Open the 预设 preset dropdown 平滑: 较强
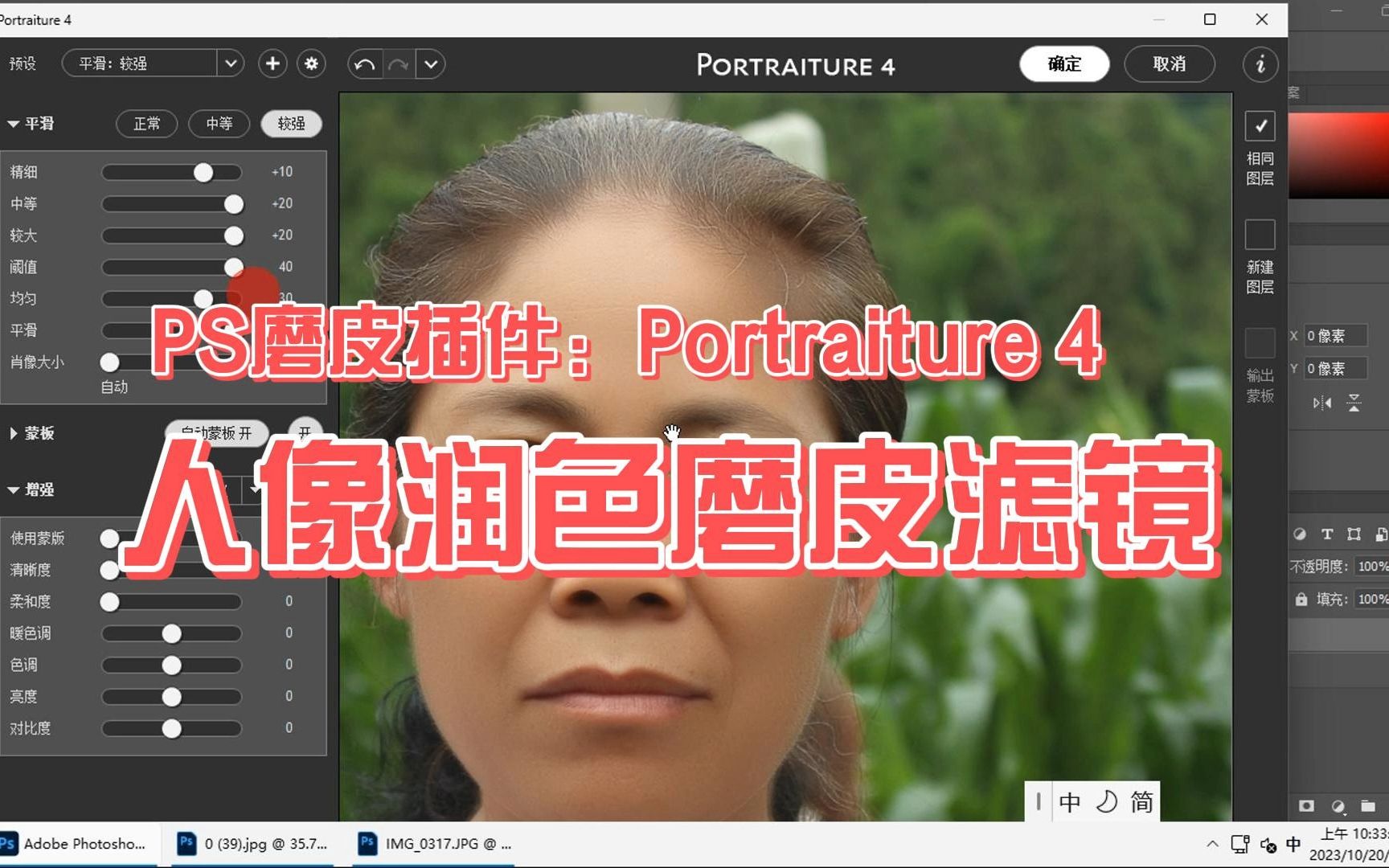 (153, 63)
